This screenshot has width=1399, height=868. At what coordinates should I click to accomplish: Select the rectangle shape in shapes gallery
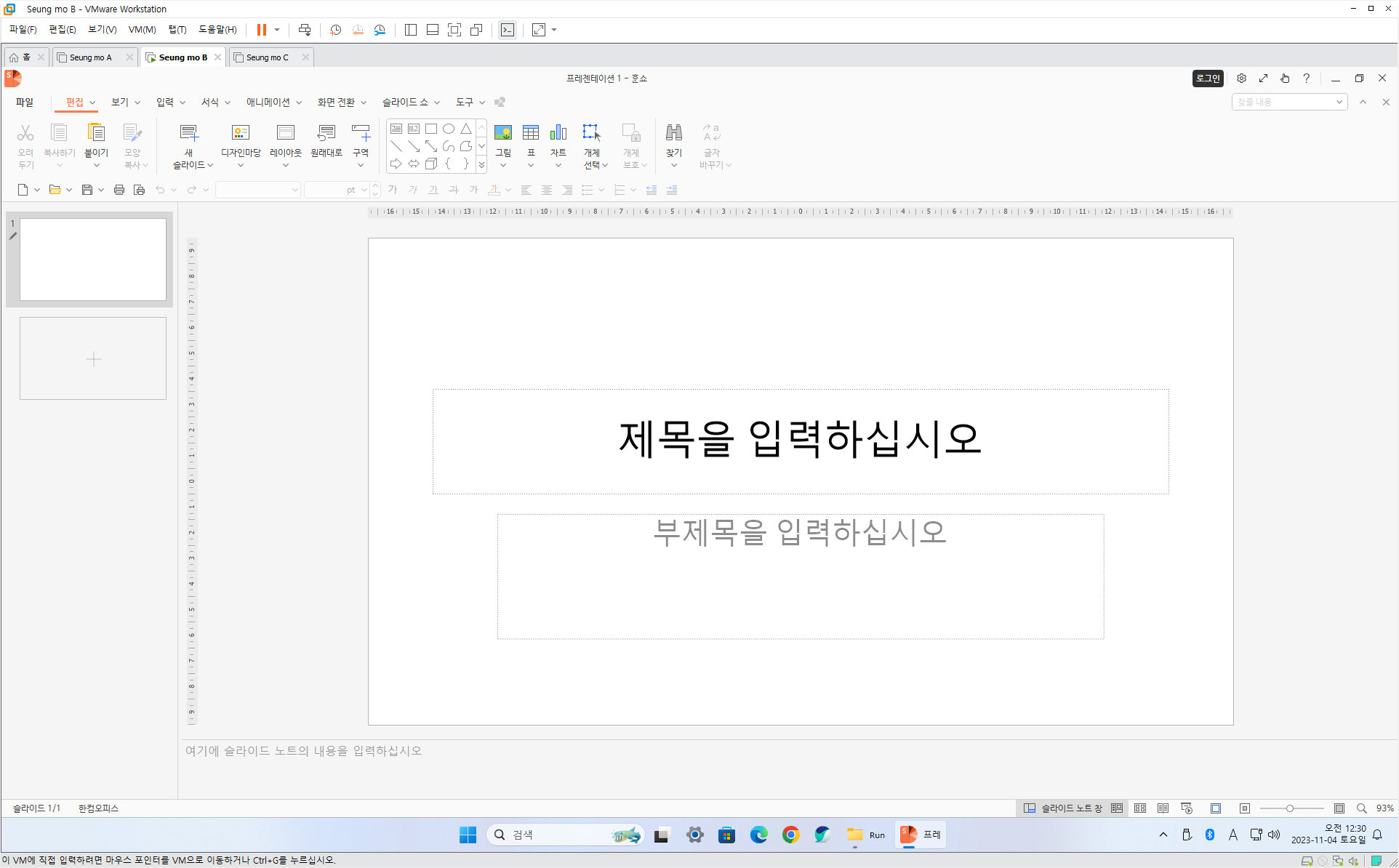tap(431, 129)
